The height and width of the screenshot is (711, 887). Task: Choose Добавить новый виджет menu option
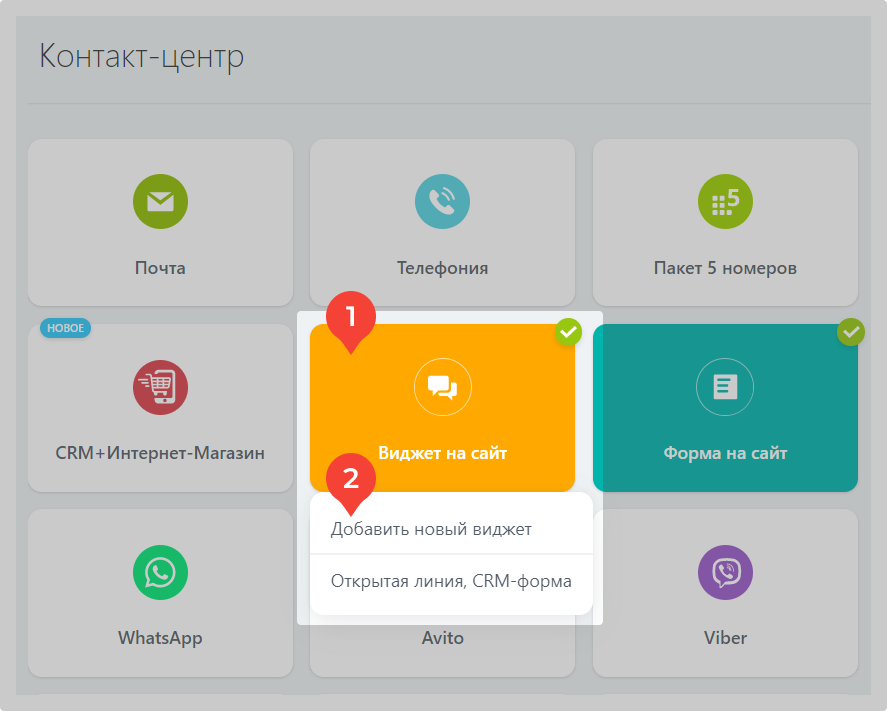tap(431, 529)
